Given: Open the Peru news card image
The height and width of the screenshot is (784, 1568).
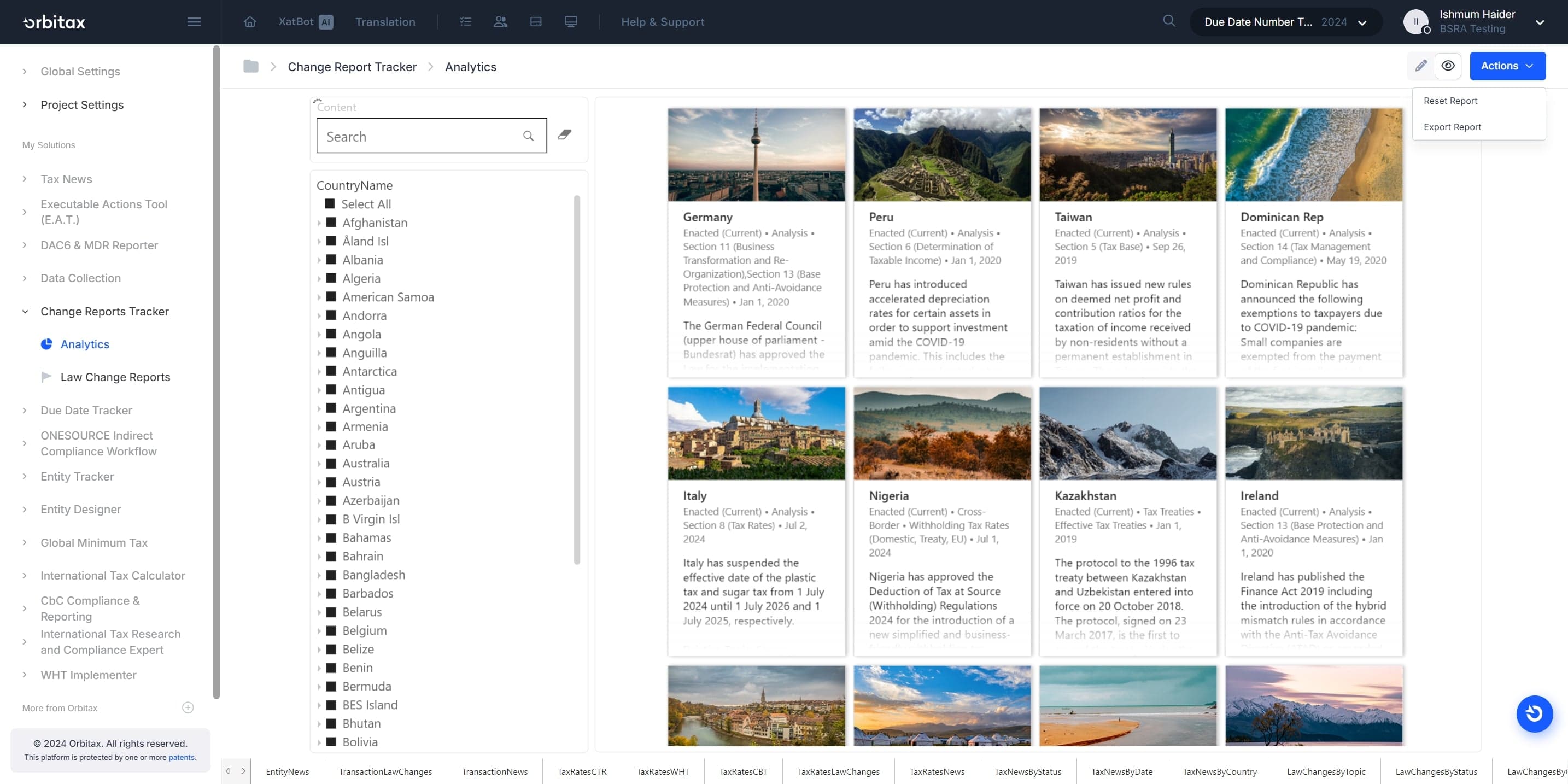Looking at the screenshot, I should tap(941, 155).
